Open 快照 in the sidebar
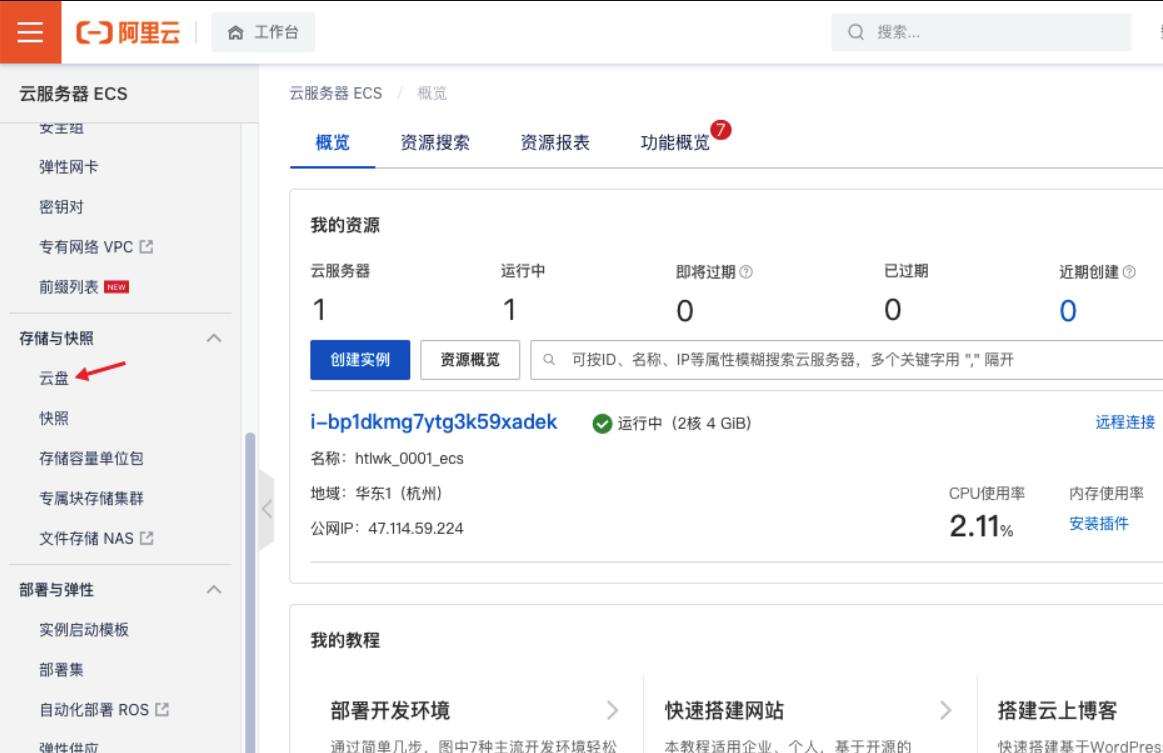 click(53, 418)
